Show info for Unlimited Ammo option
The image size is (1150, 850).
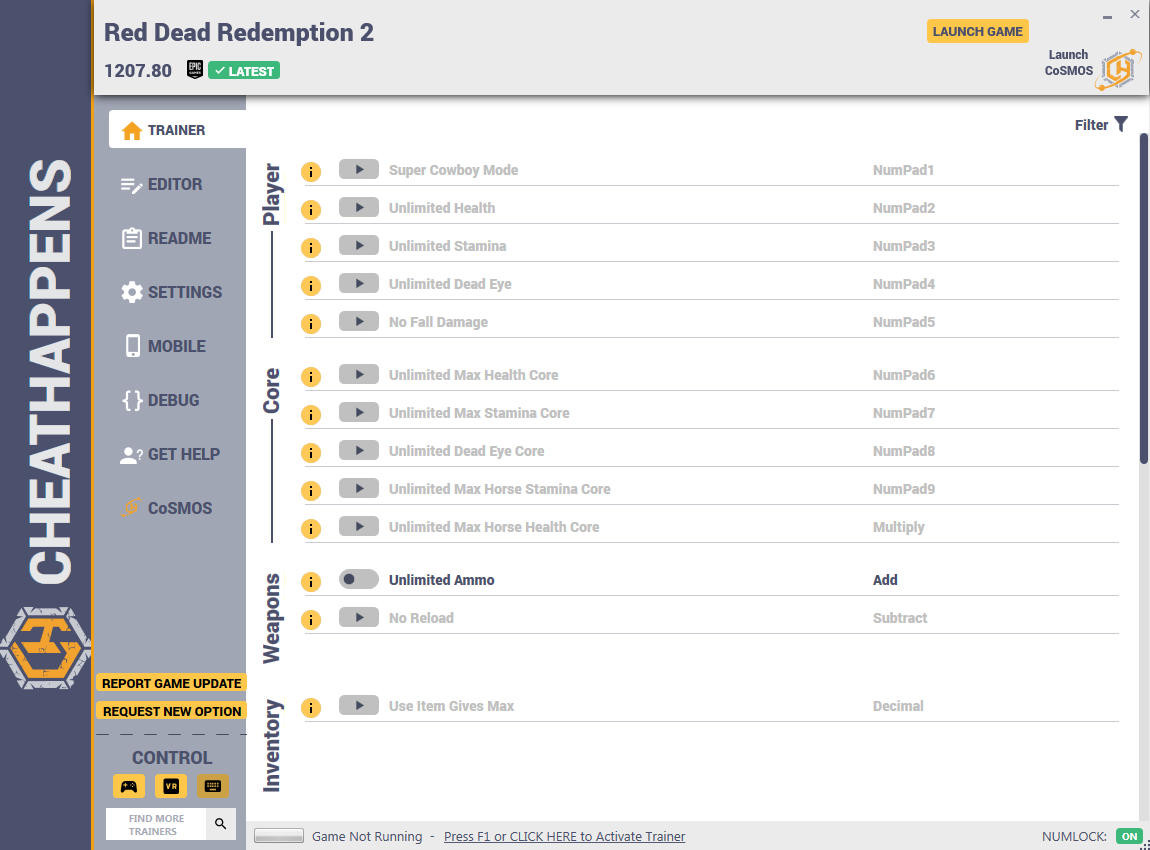tap(311, 582)
